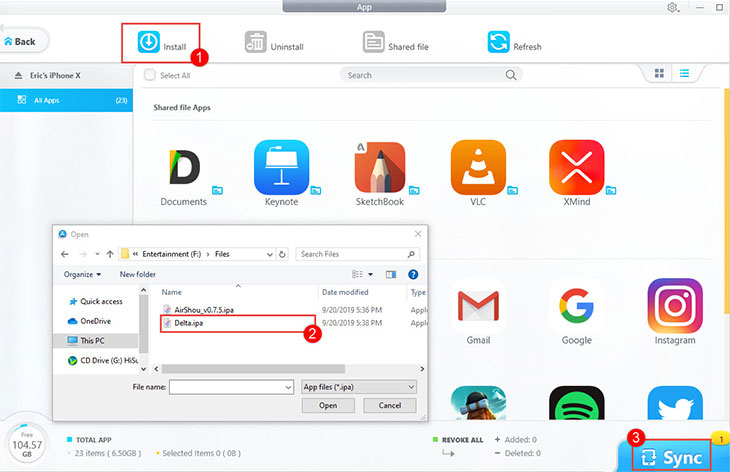Screen dimensions: 730x472
Task: Open dialog Help icon
Action: 413,274
